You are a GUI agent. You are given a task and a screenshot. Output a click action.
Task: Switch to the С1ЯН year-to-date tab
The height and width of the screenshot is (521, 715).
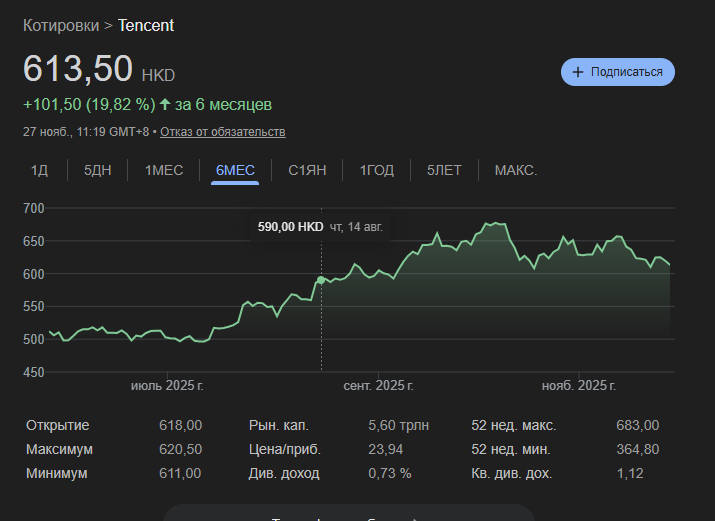[x=307, y=170]
